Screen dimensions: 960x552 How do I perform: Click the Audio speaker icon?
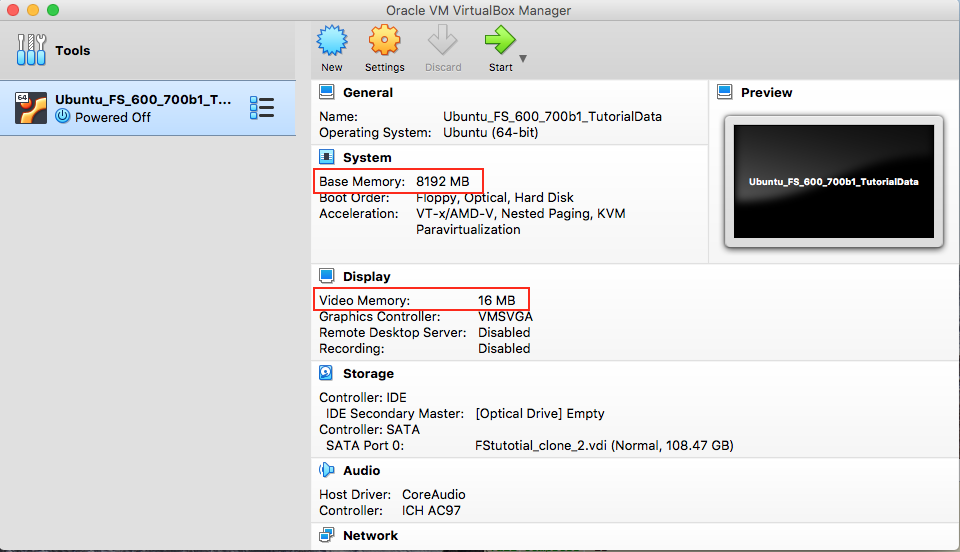click(x=327, y=470)
